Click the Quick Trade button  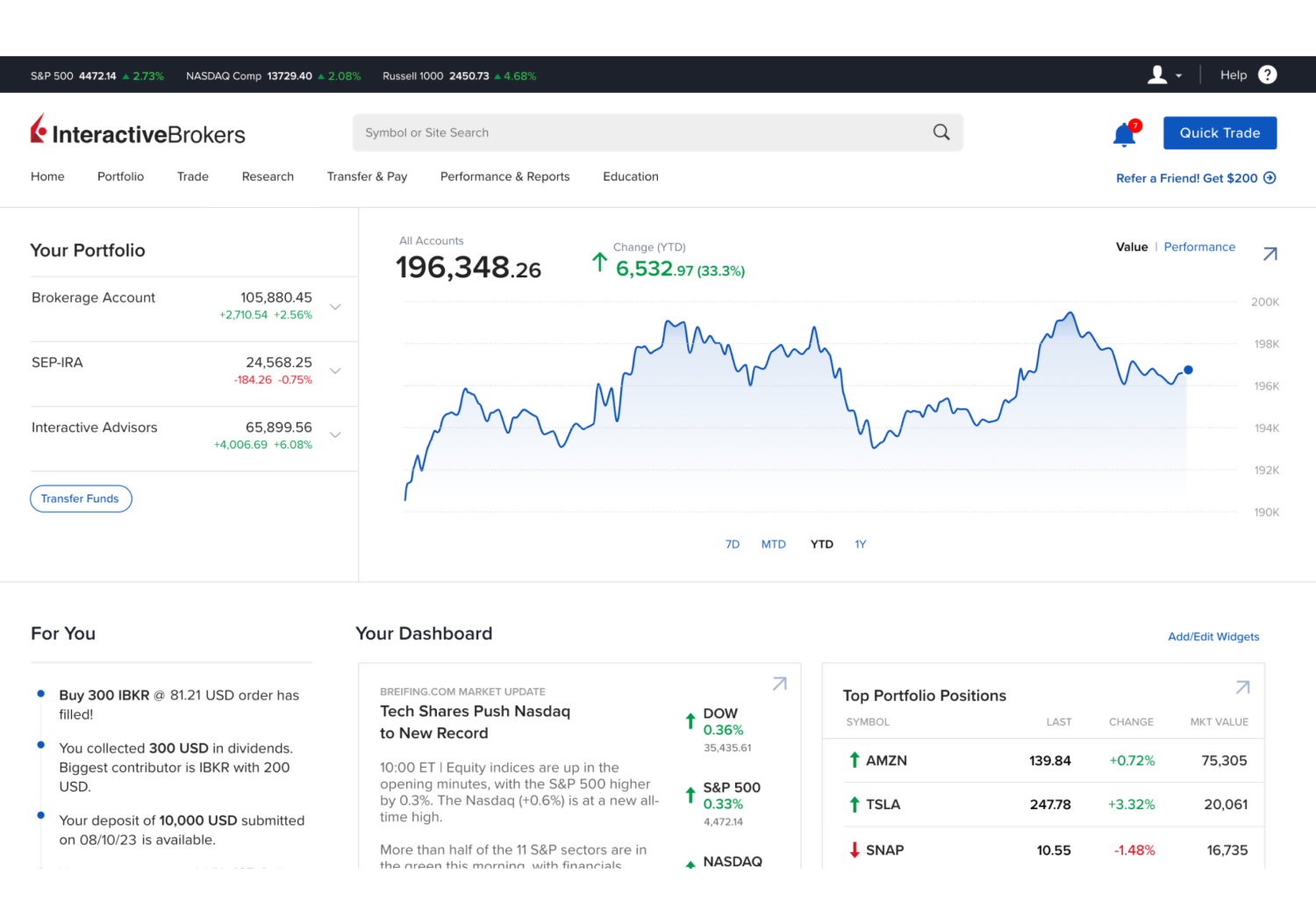click(x=1219, y=133)
